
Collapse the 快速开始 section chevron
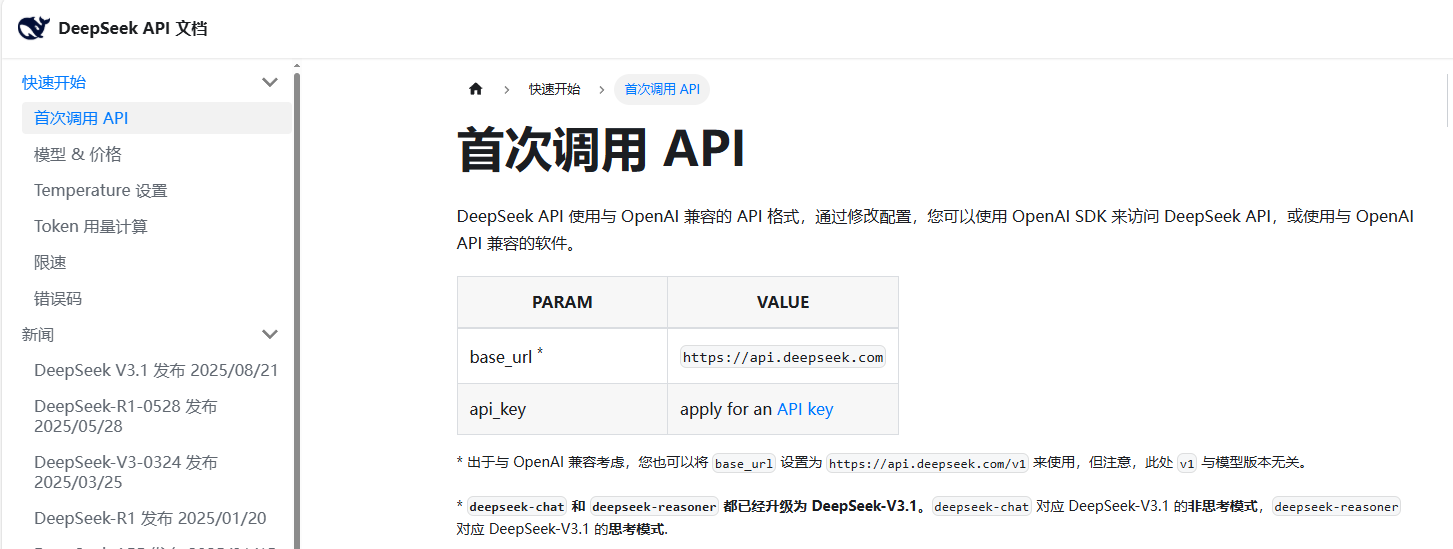coord(270,82)
